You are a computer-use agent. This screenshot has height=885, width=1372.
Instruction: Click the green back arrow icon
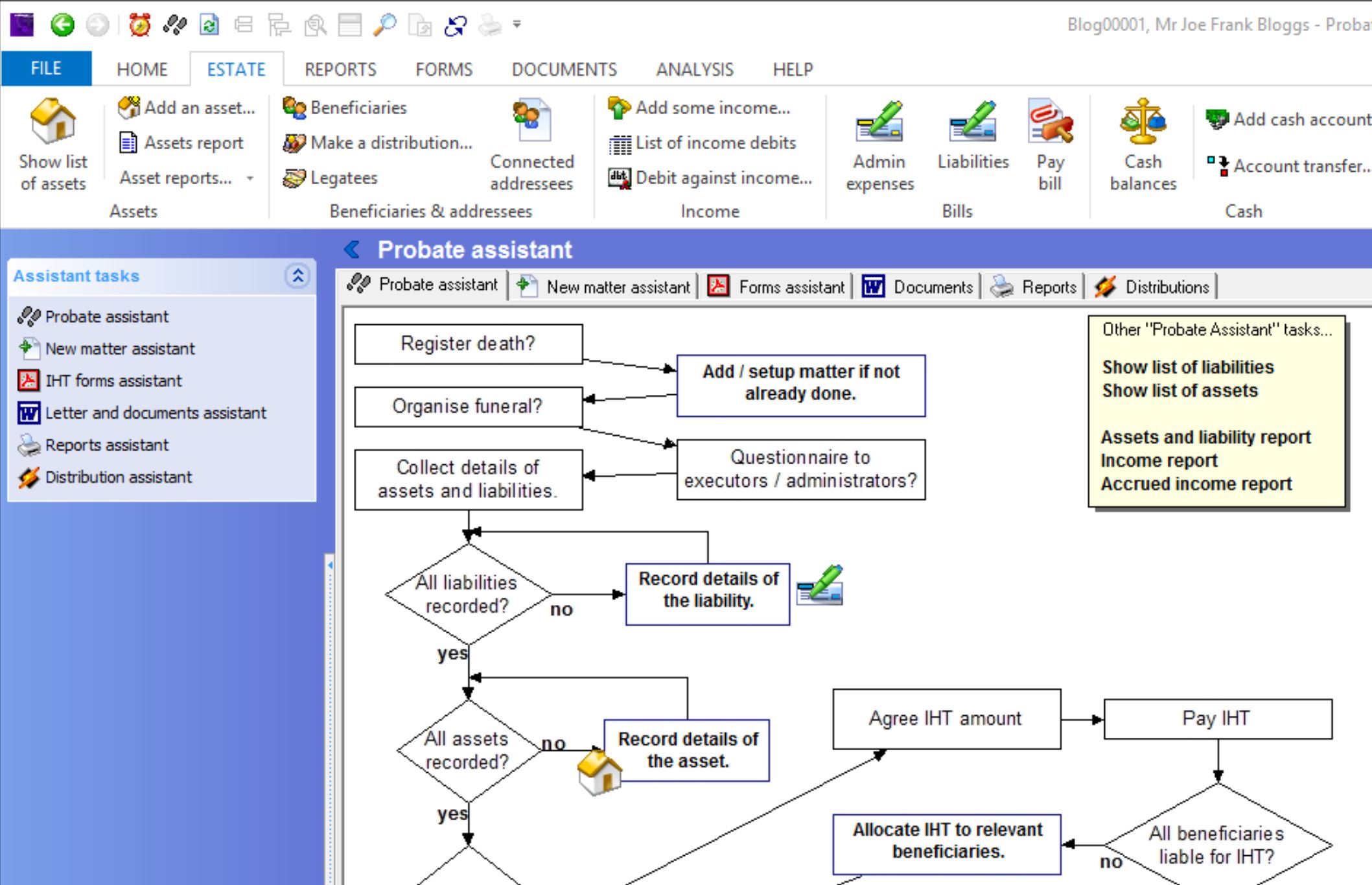(x=63, y=25)
